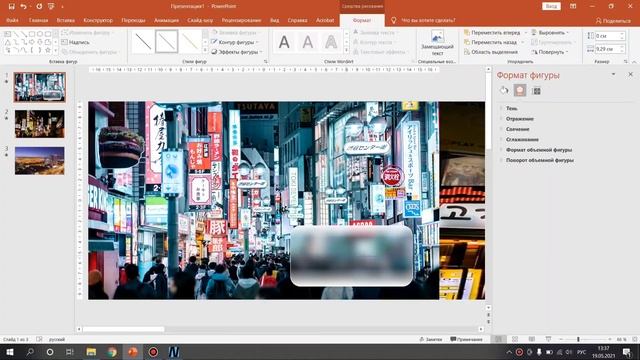Switch to the Главная ribbon tab
Screen dimensions: 640x360
click(x=38, y=20)
